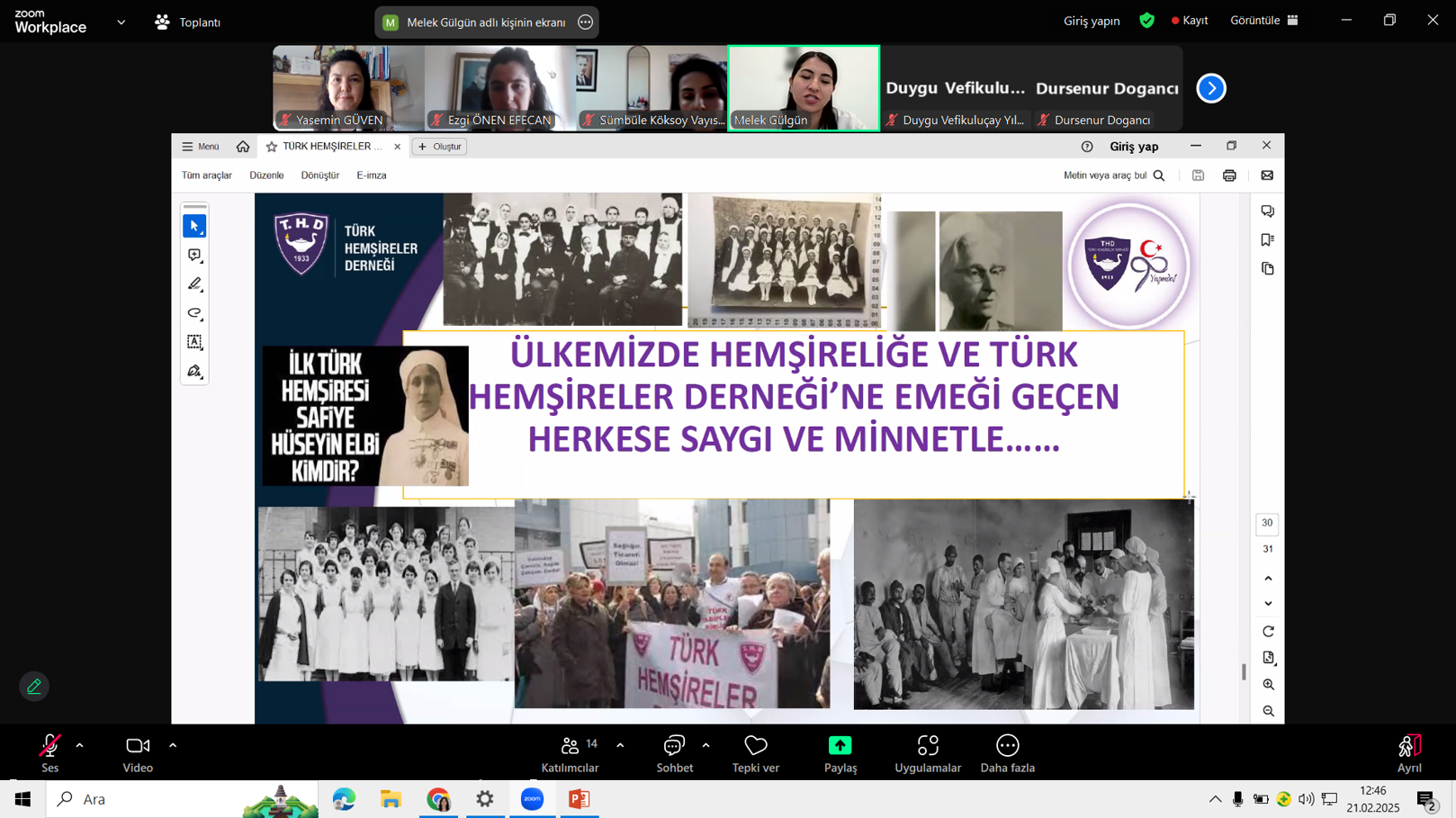
Task: Unmute microphone with the Ses button
Action: 49,753
